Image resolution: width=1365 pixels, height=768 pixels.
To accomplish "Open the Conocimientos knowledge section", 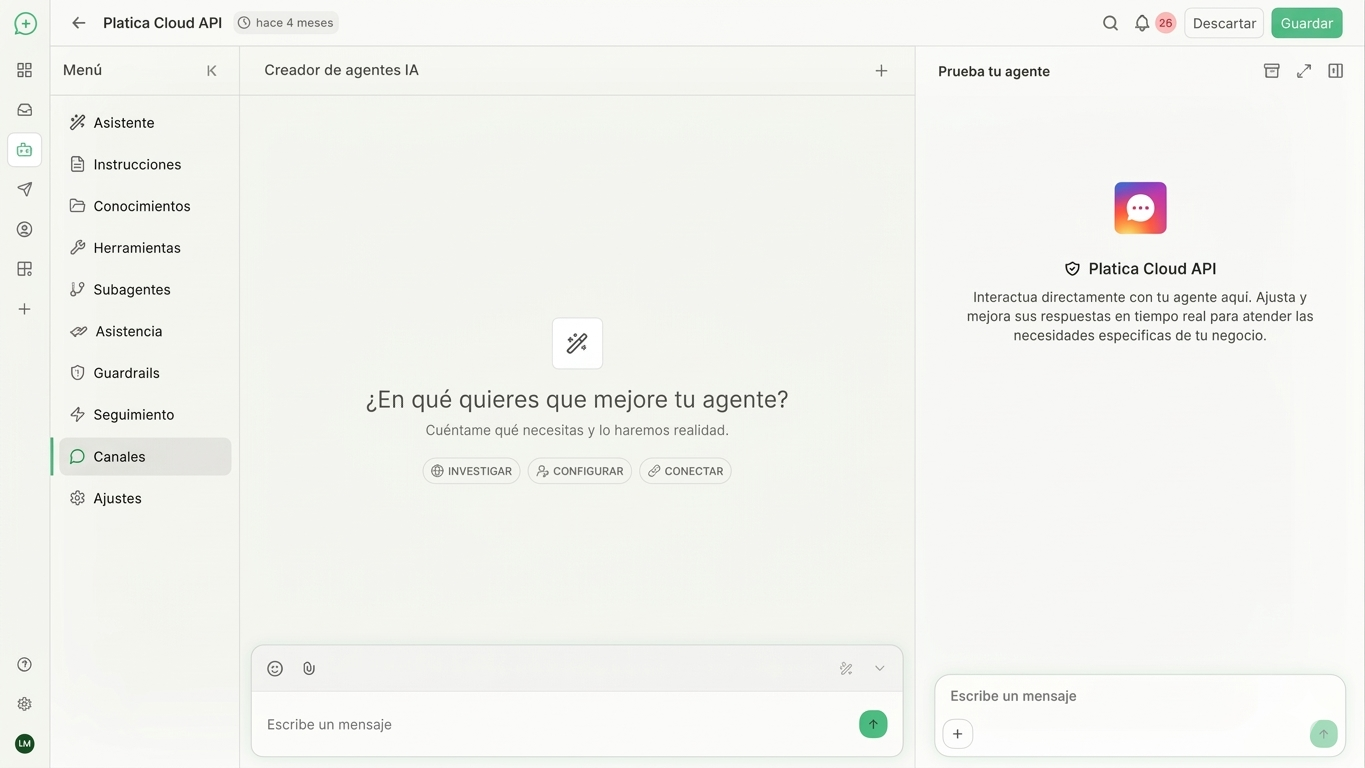I will pos(142,203).
